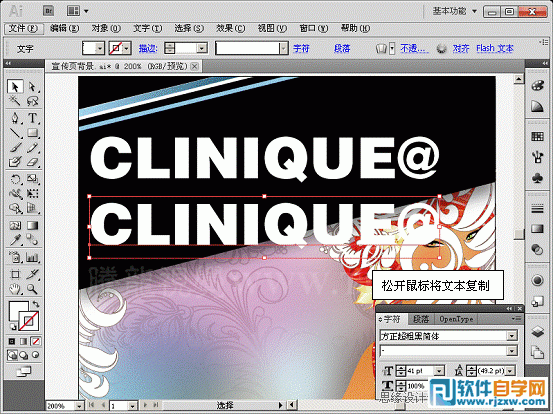This screenshot has height=414, width=553.
Task: Open the fill color dropdown in control bar
Action: 100,48
